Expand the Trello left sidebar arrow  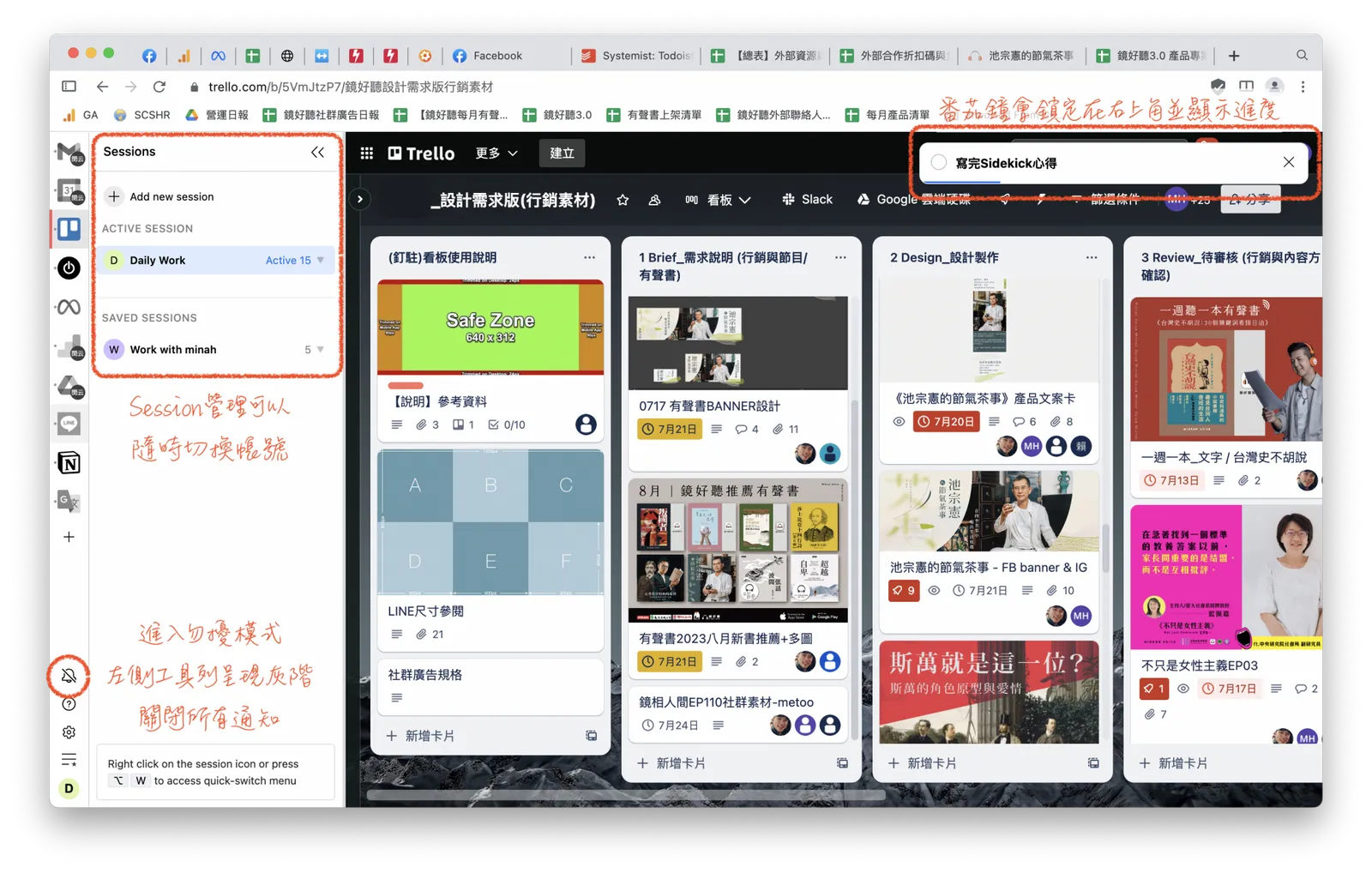pos(359,199)
